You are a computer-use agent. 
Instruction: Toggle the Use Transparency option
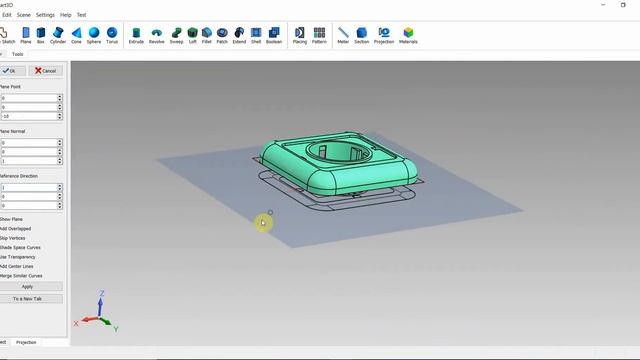pos(18,257)
